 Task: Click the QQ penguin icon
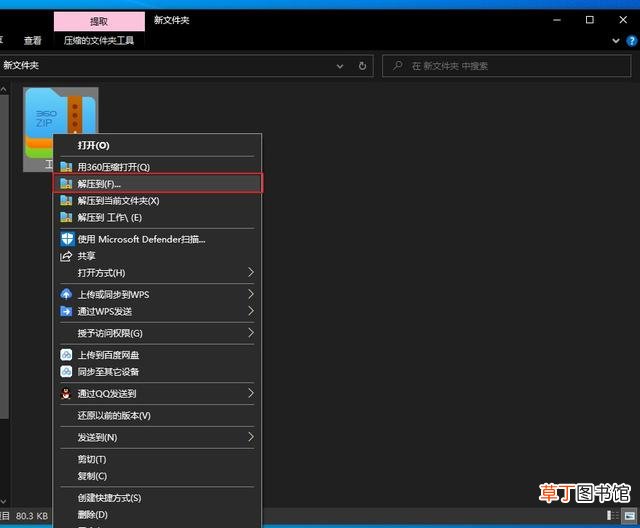pos(66,393)
